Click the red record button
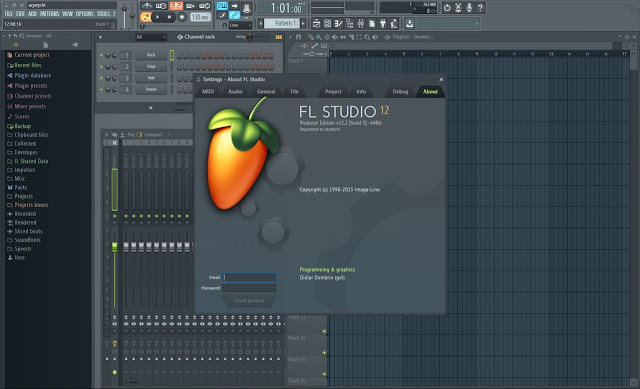The width and height of the screenshot is (640, 389). pyautogui.click(x=182, y=17)
